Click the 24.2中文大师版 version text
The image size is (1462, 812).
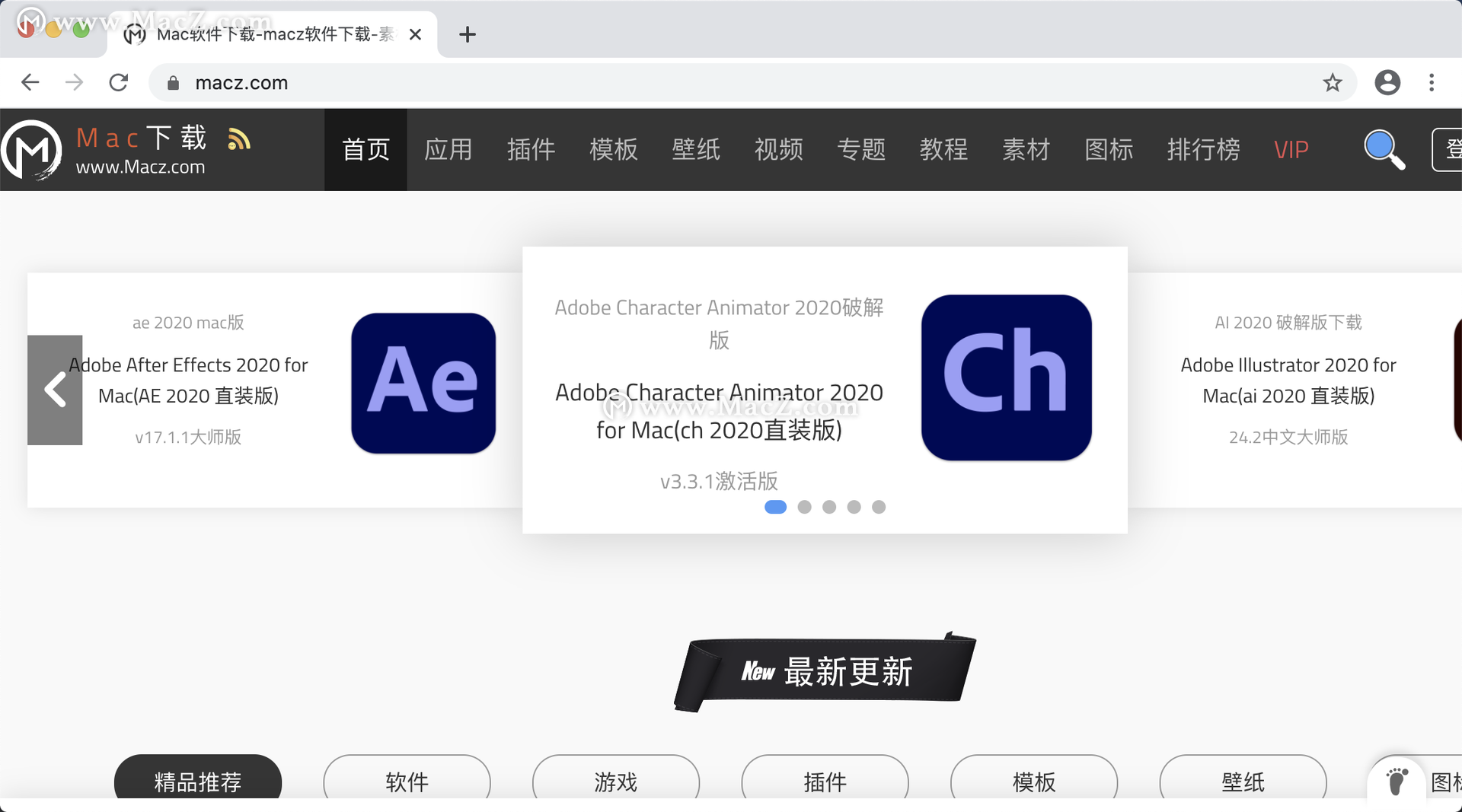1288,437
